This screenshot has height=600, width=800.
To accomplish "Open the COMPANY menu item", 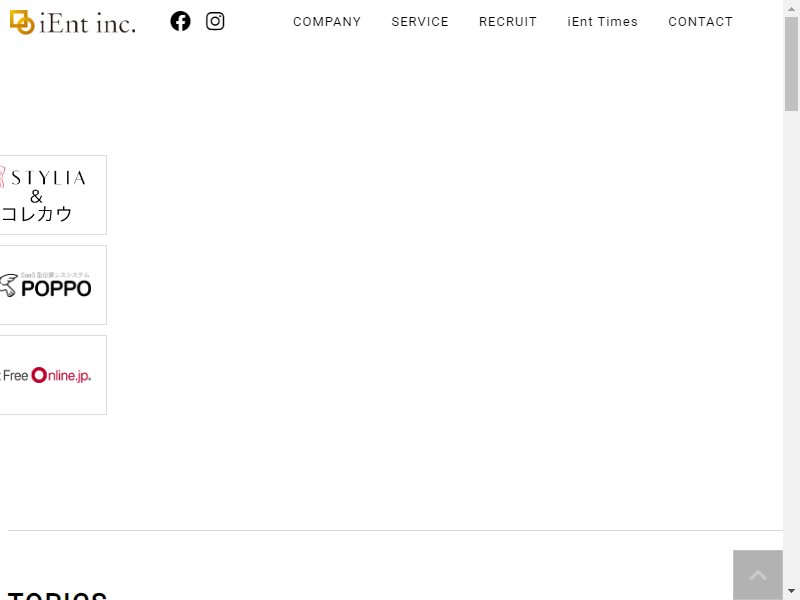I will (327, 22).
